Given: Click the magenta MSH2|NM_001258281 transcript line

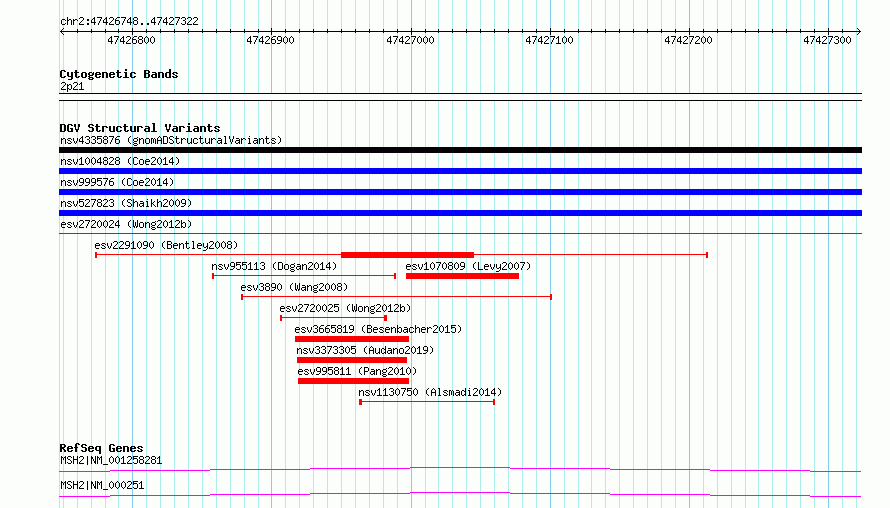Looking at the screenshot, I should pyautogui.click(x=460, y=469).
